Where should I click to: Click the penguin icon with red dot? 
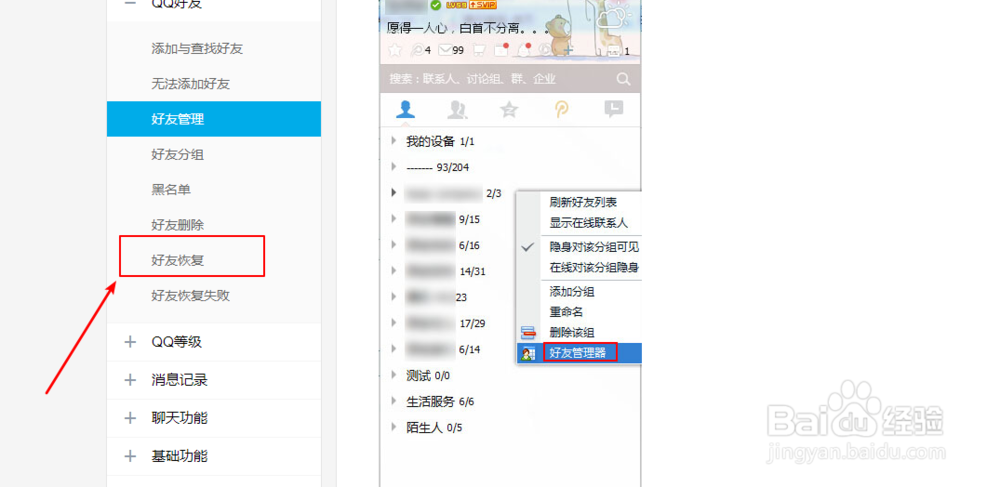pos(525,49)
